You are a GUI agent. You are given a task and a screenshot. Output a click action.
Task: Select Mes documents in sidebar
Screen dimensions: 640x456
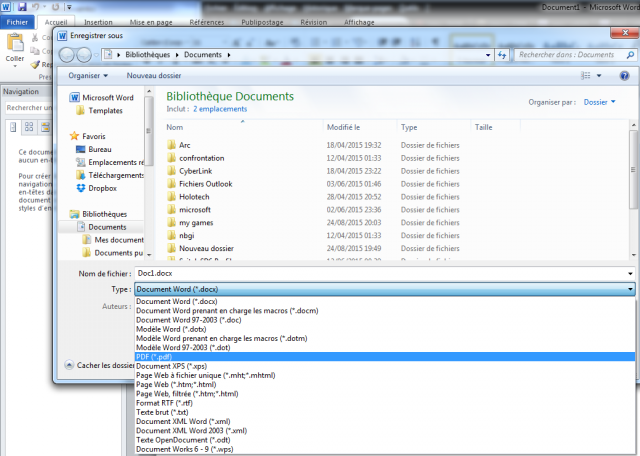point(113,240)
